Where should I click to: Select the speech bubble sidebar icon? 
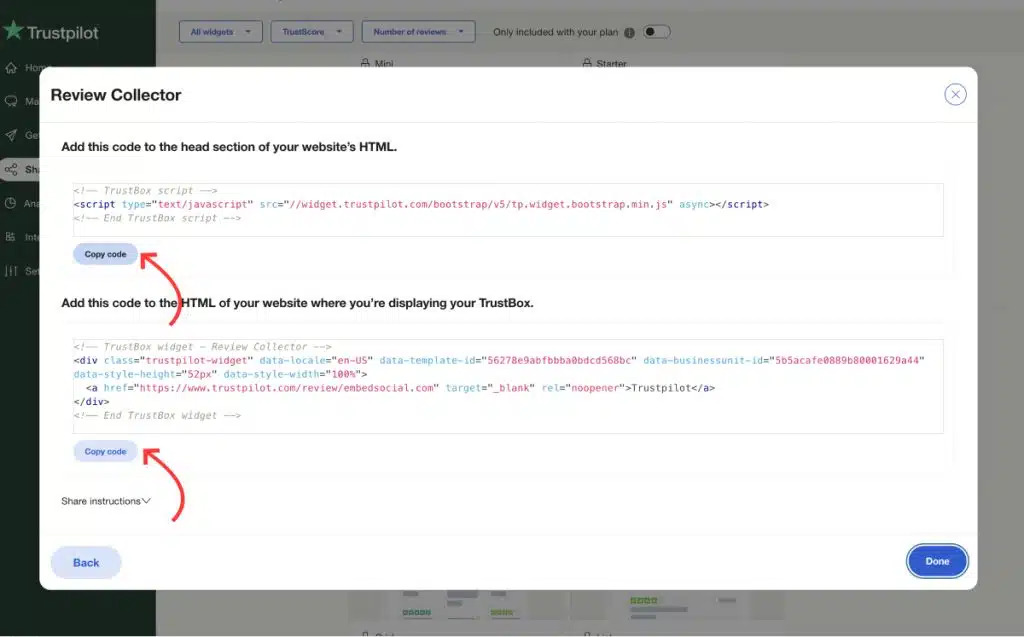coord(12,102)
